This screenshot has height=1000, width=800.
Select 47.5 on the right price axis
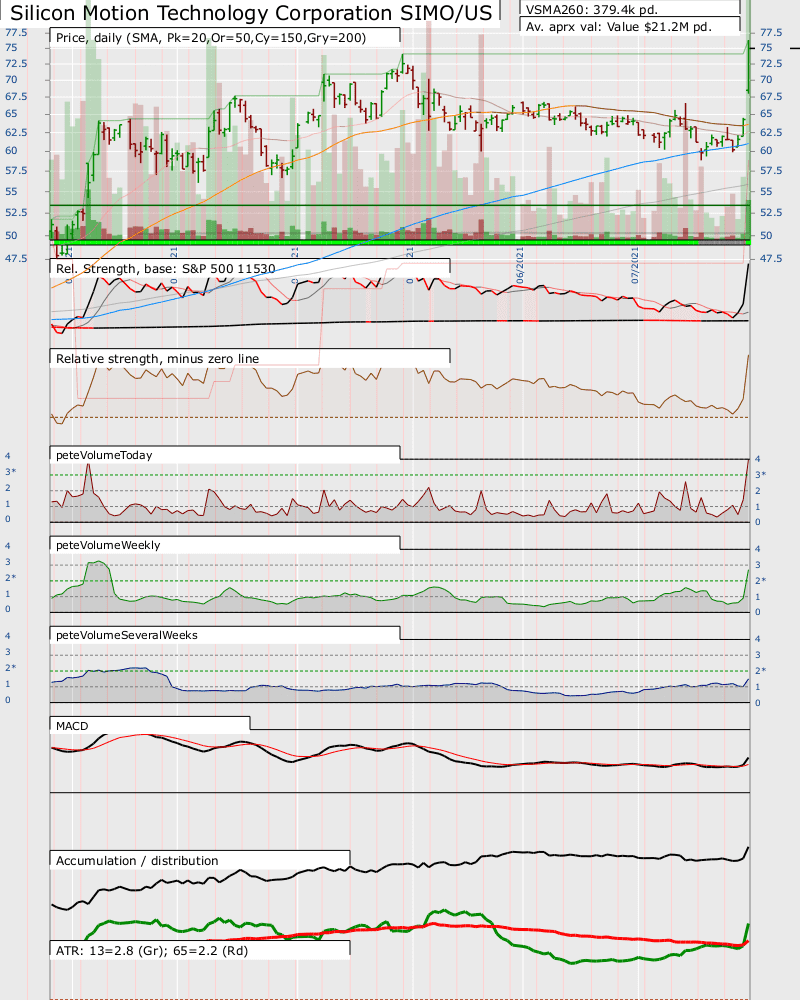pos(771,258)
